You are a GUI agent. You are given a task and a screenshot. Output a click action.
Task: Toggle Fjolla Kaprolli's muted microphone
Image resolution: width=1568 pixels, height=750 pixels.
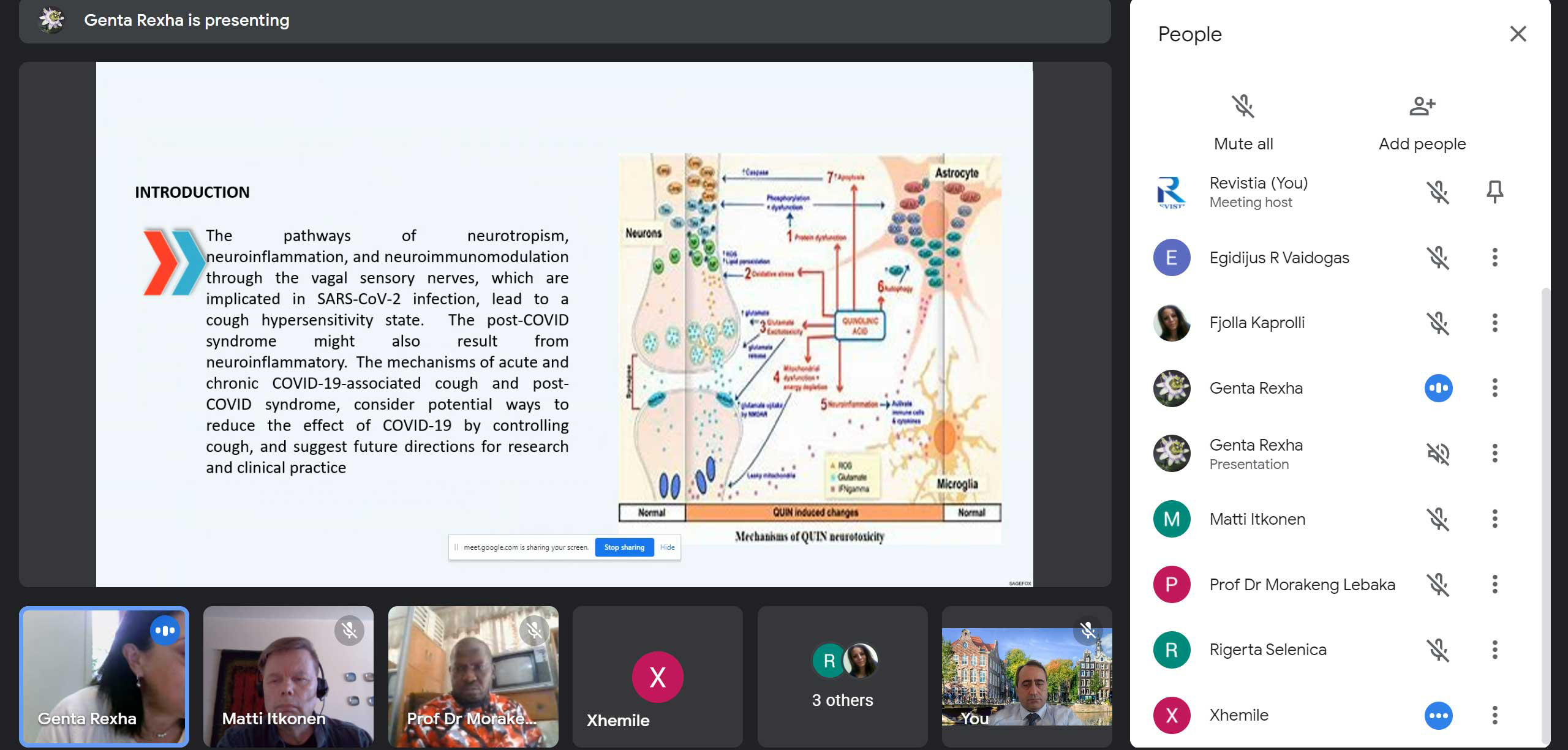point(1438,323)
